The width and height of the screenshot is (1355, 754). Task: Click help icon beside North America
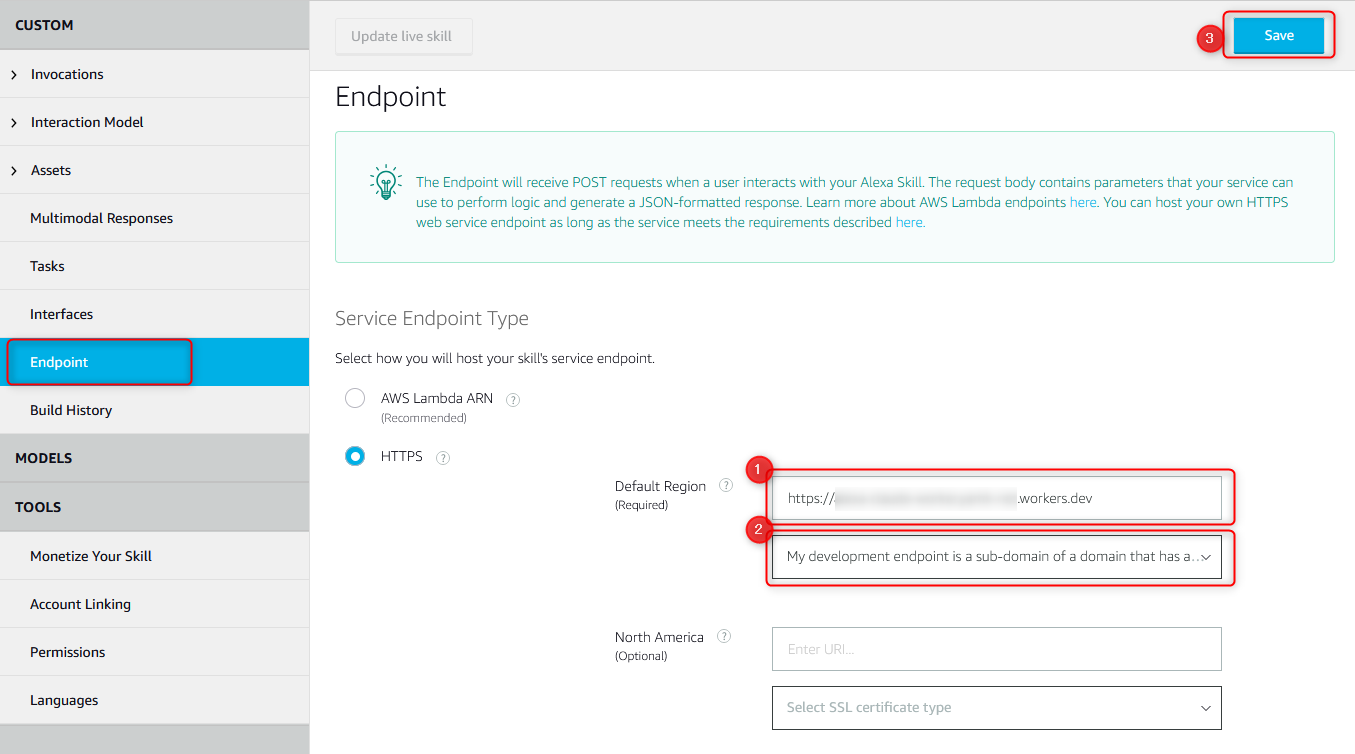[724, 636]
